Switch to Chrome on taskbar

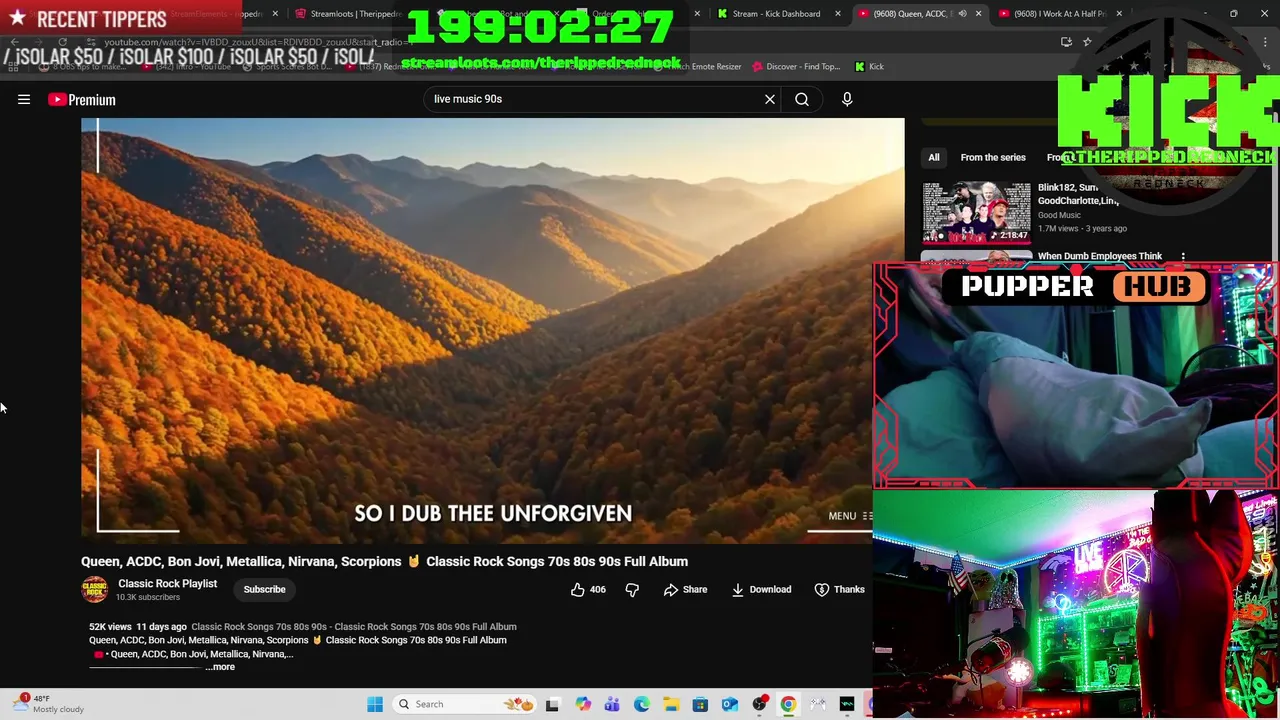(x=788, y=704)
